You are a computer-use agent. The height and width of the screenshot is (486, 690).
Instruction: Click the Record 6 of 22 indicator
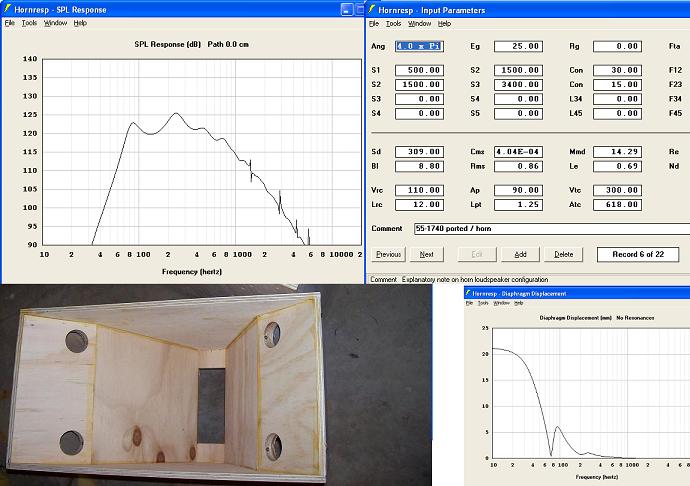638,254
